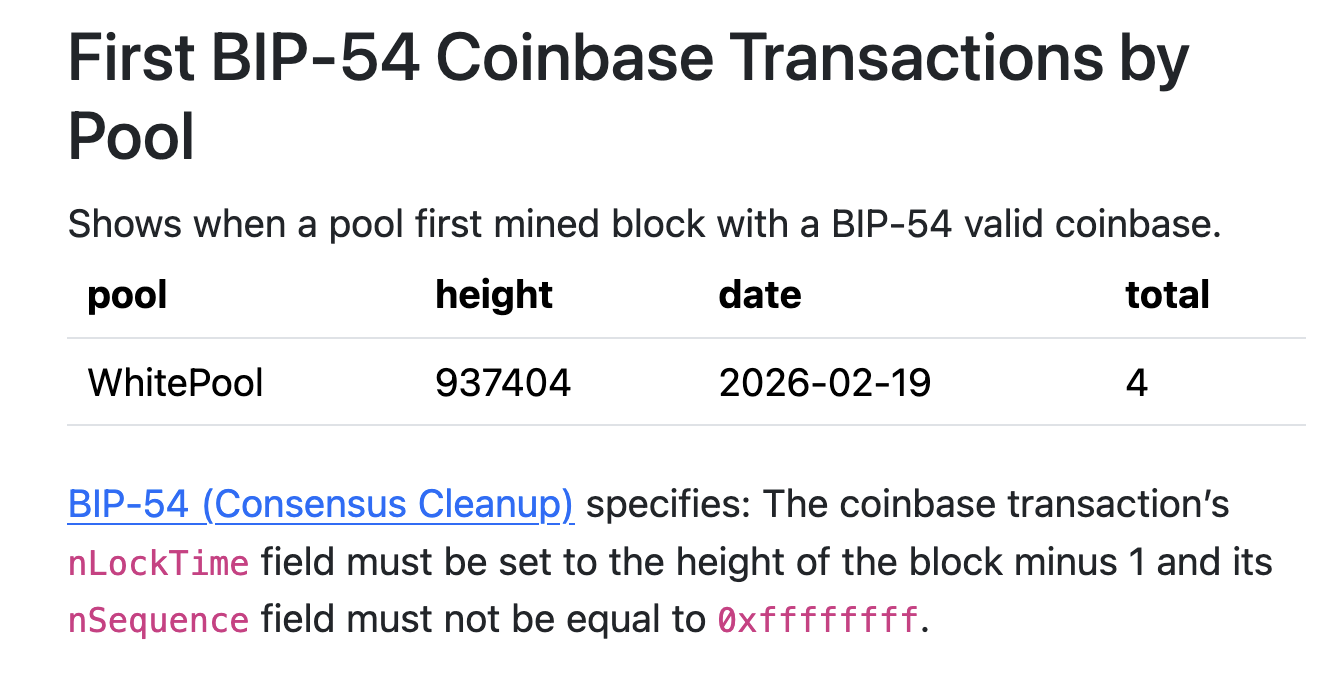Viewport: 1322px width, 690px height.
Task: Click the text "specifies: The coinbase transaction's"
Action: (x=907, y=504)
